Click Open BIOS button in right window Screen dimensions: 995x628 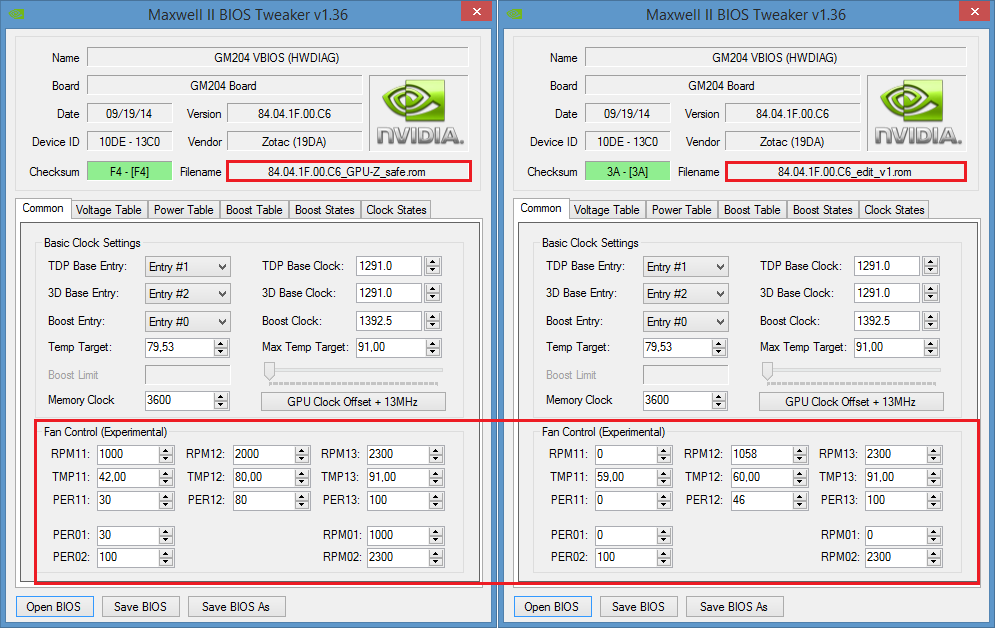pyautogui.click(x=552, y=606)
